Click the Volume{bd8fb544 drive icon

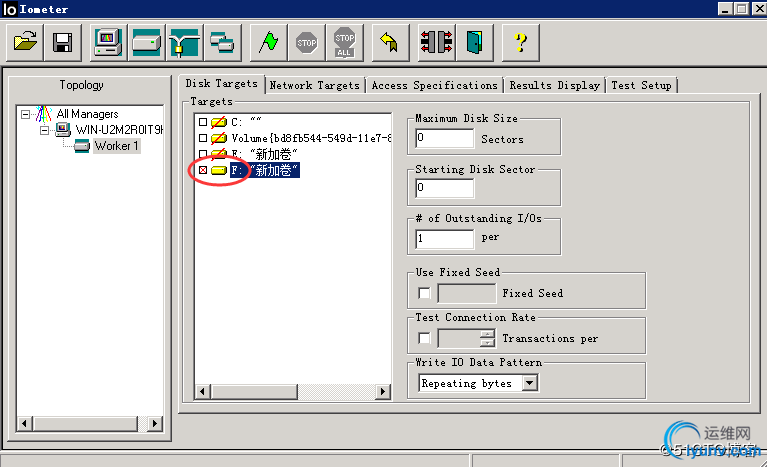[219, 138]
